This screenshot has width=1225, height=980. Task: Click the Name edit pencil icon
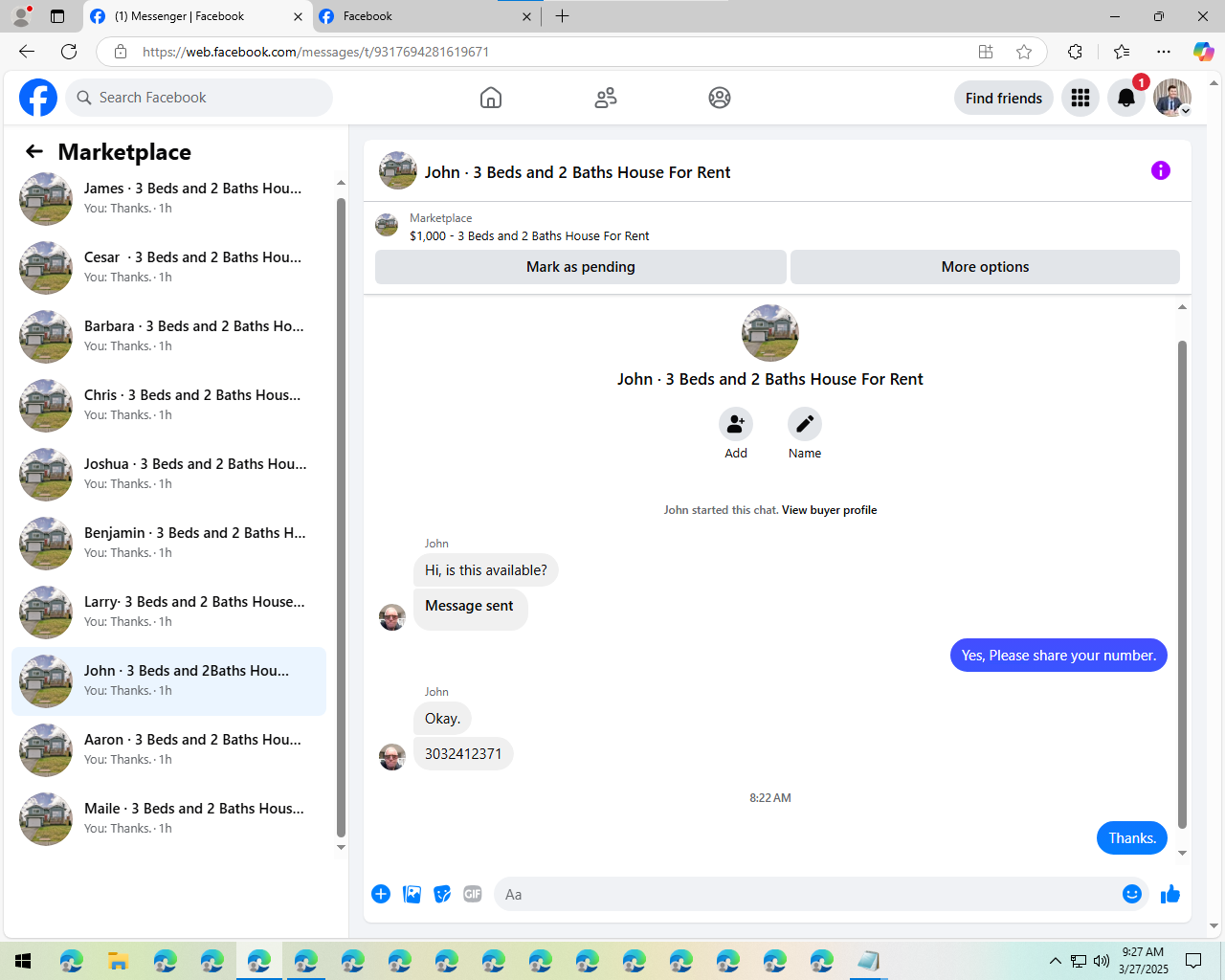(x=805, y=424)
